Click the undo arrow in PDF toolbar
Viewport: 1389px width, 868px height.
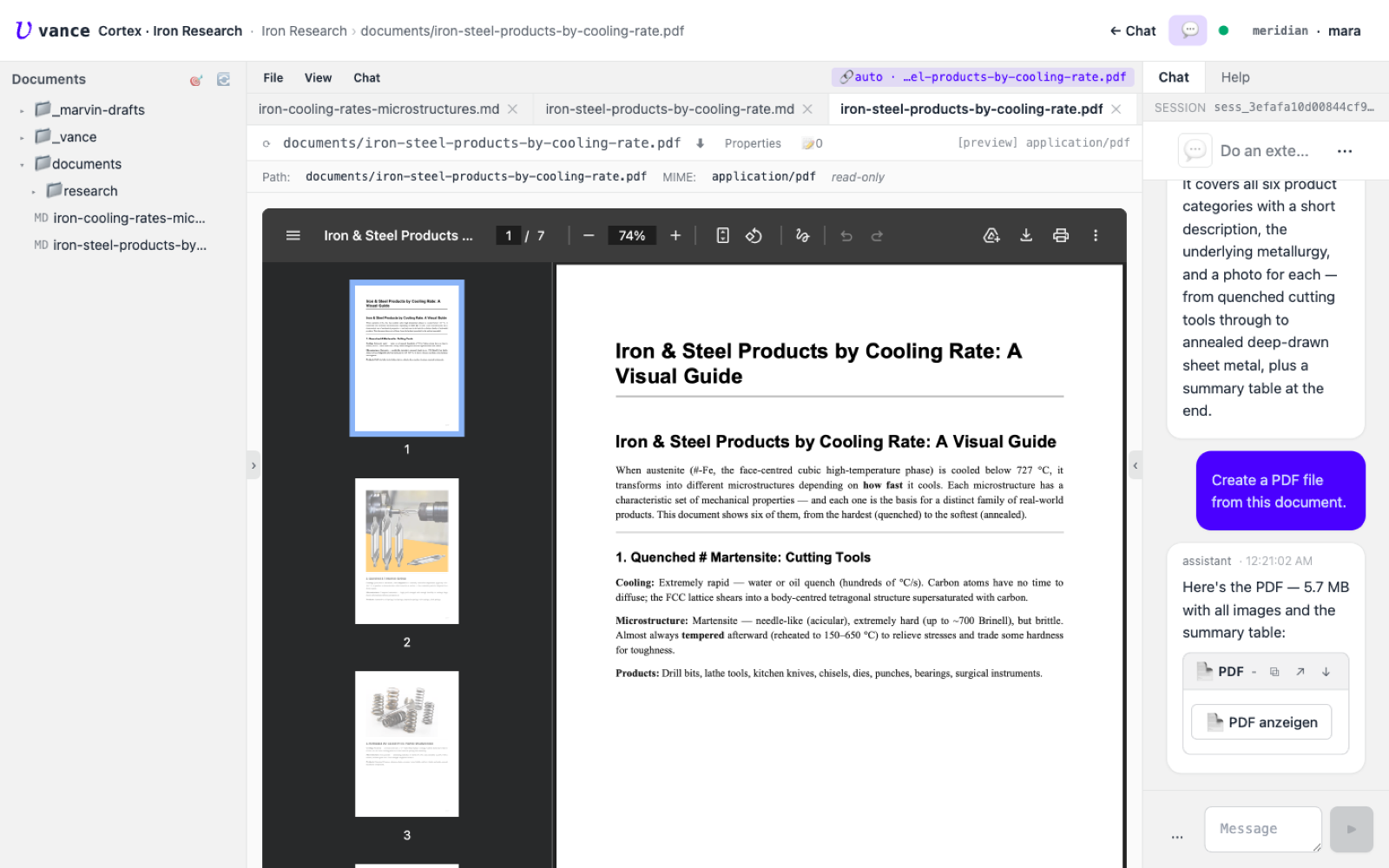point(846,235)
